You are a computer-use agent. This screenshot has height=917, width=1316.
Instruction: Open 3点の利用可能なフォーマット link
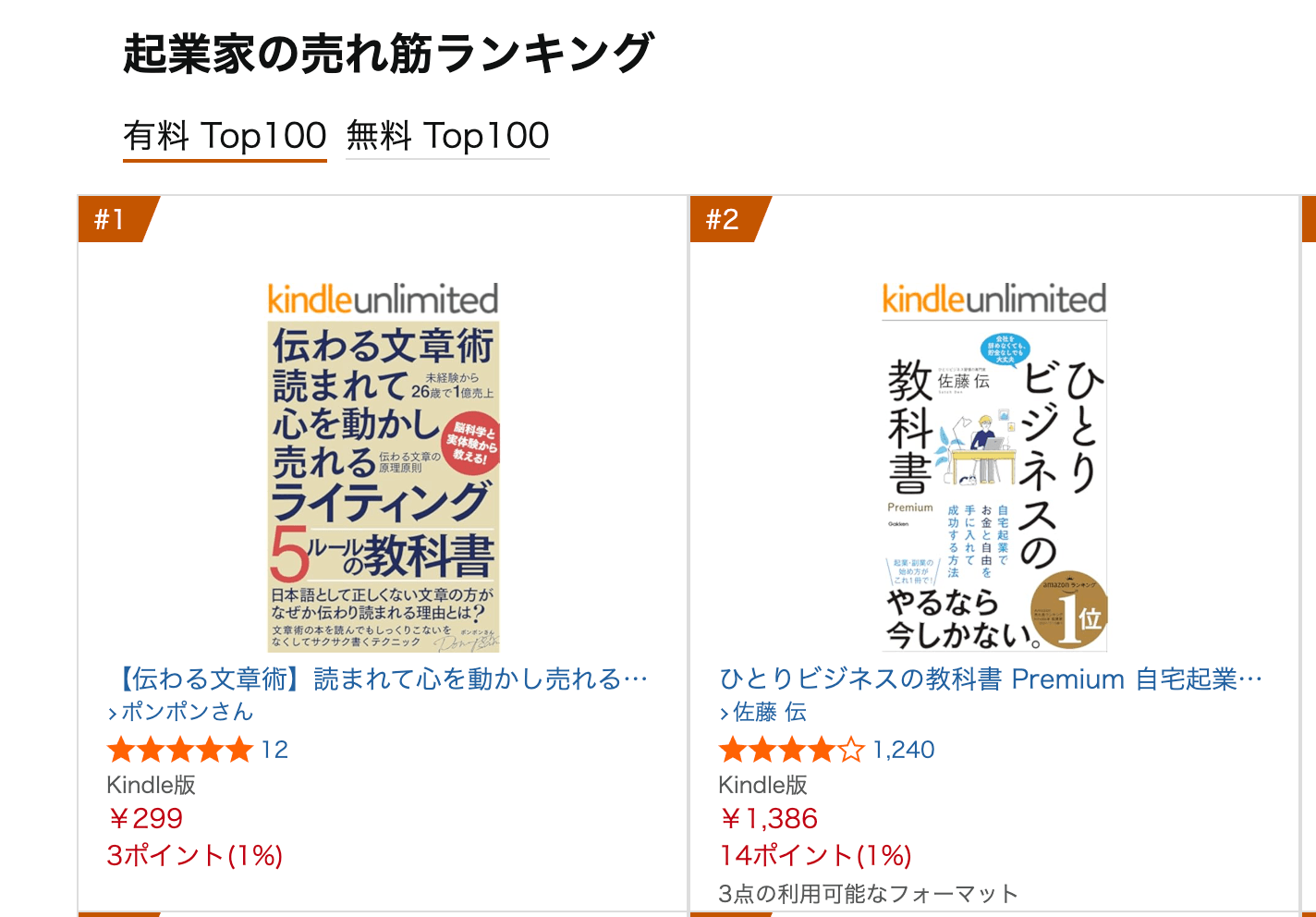[868, 894]
